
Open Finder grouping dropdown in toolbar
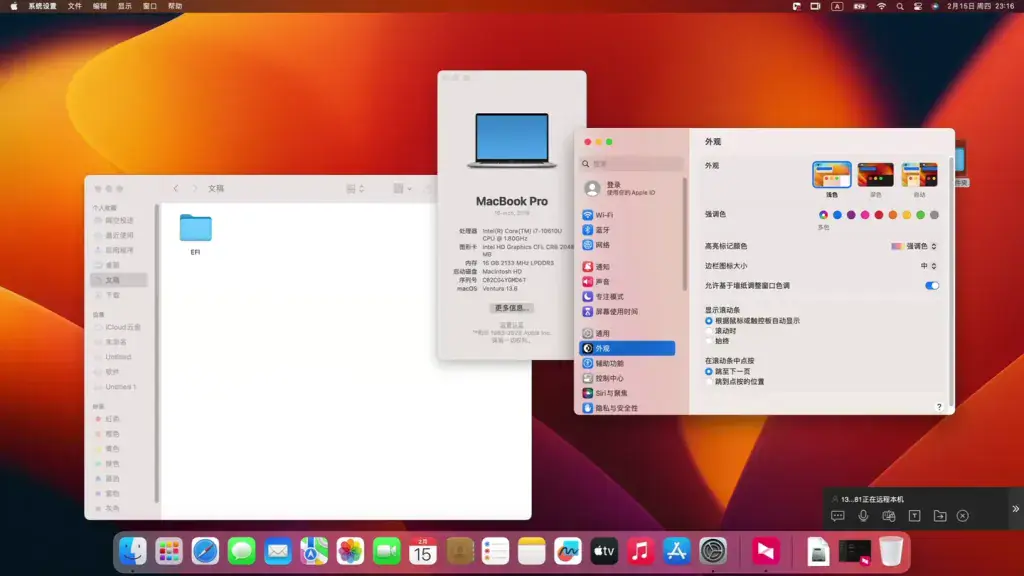402,189
